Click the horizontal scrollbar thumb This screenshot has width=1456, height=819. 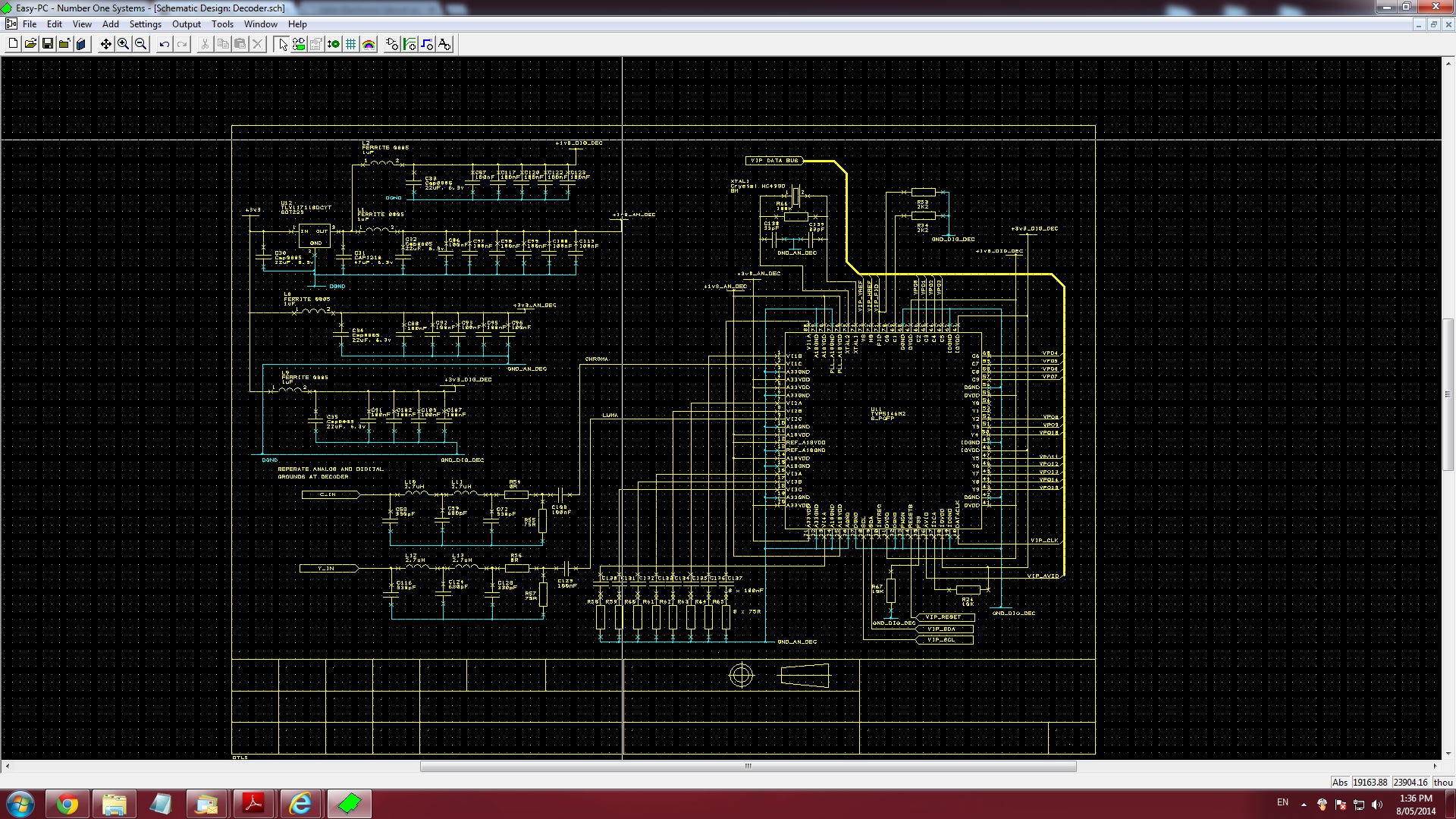point(748,766)
